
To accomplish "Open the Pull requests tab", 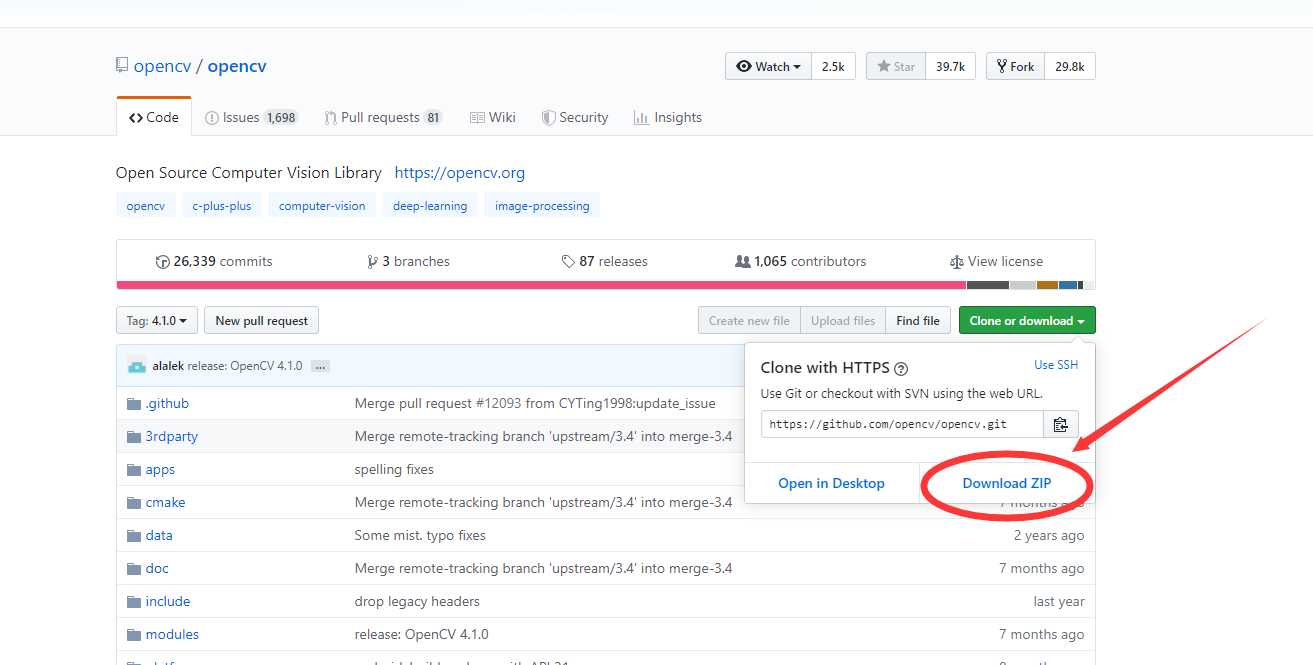I will pos(383,117).
